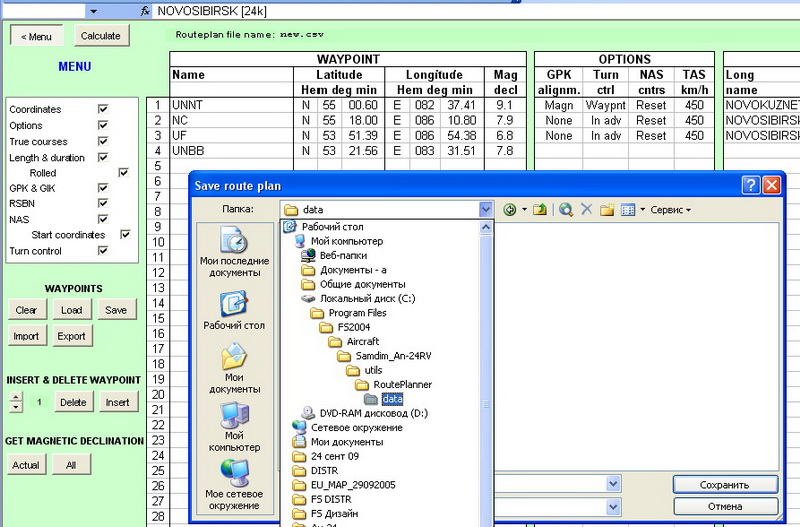
Task: Select RoutePlanner folder in the tree
Action: click(x=402, y=384)
